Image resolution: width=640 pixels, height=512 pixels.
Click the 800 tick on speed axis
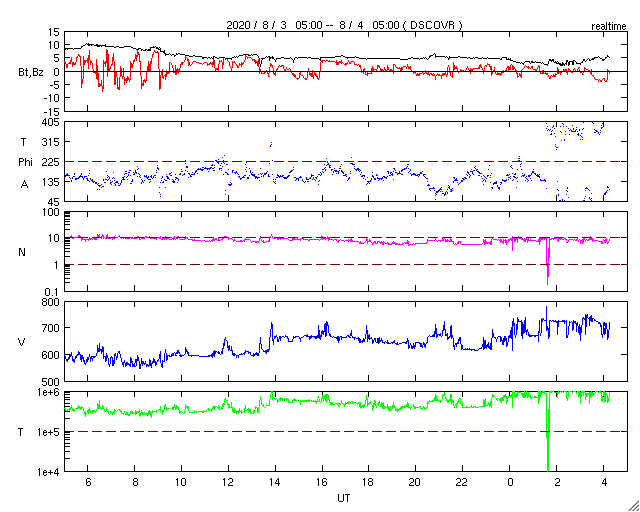tap(51, 303)
